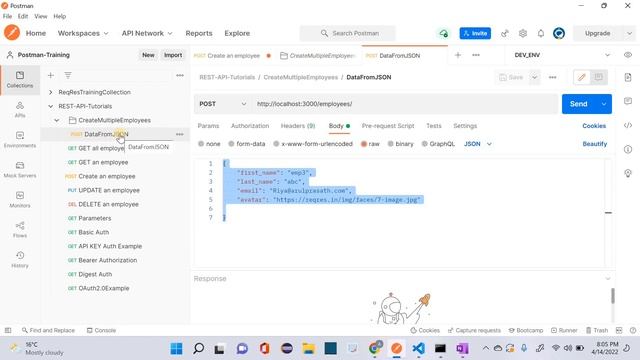Open the Cookies link beside request tabs
This screenshot has width=640, height=360.
(x=594, y=126)
